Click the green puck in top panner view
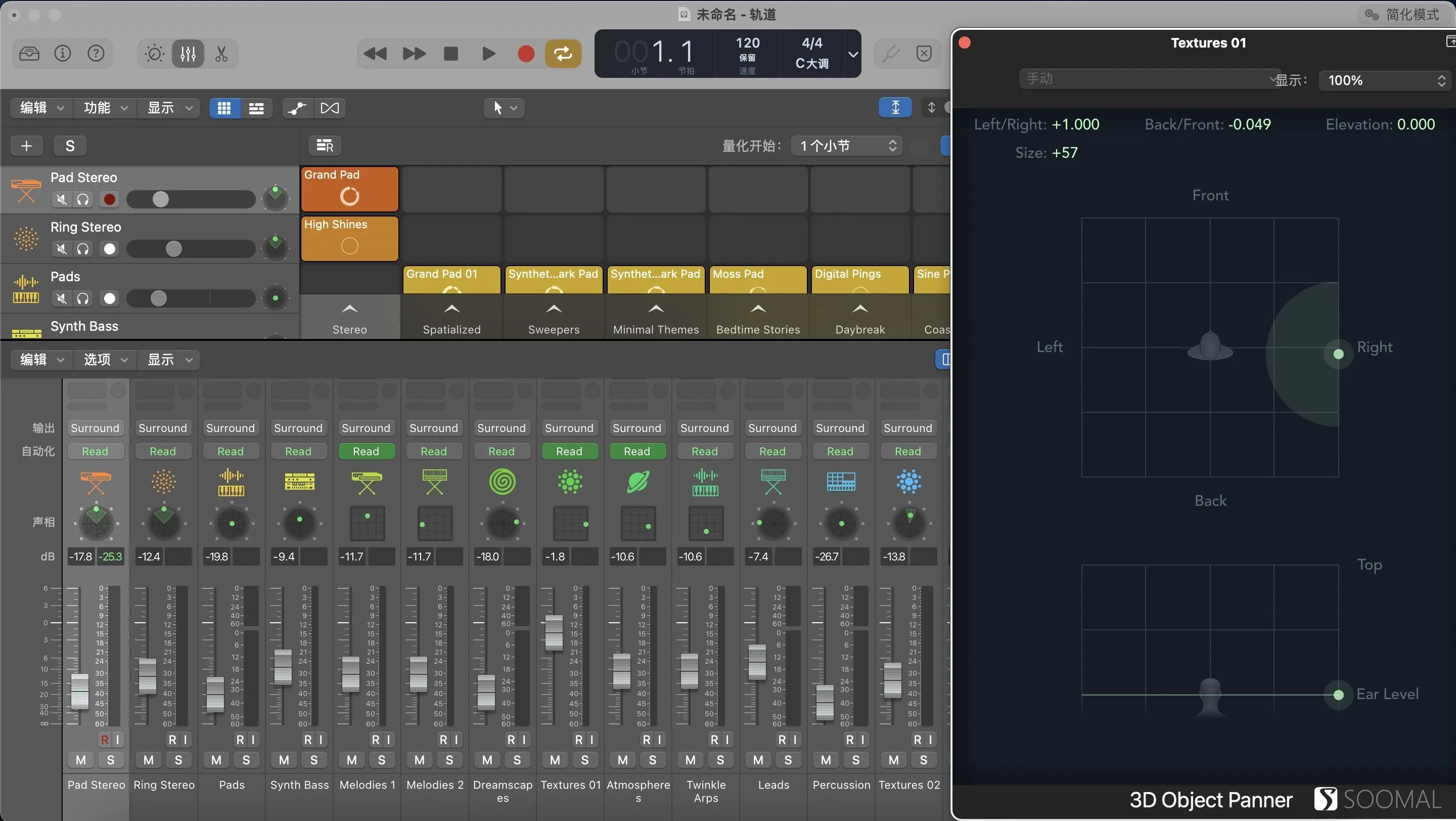The image size is (1456, 821). [x=1338, y=354]
